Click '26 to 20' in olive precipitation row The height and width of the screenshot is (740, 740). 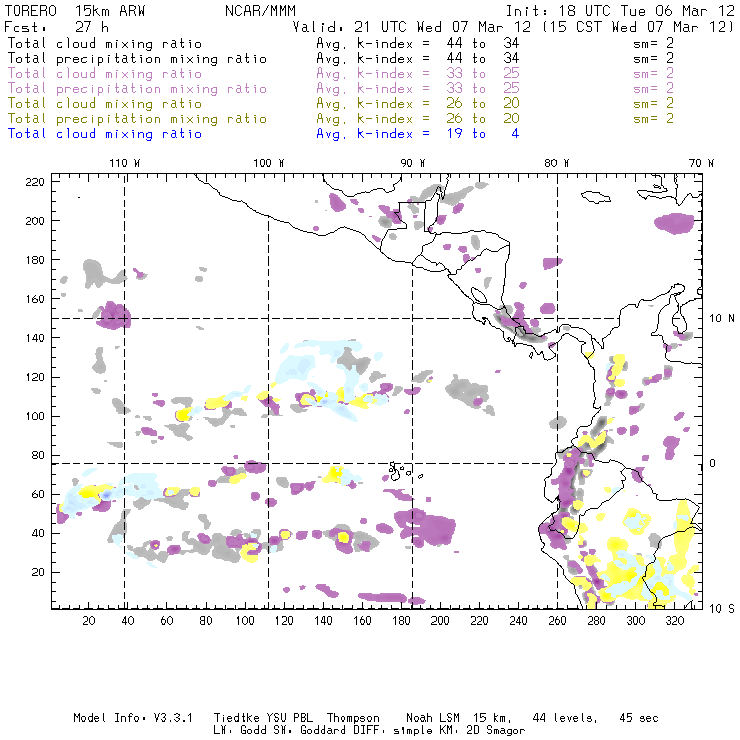tap(483, 118)
